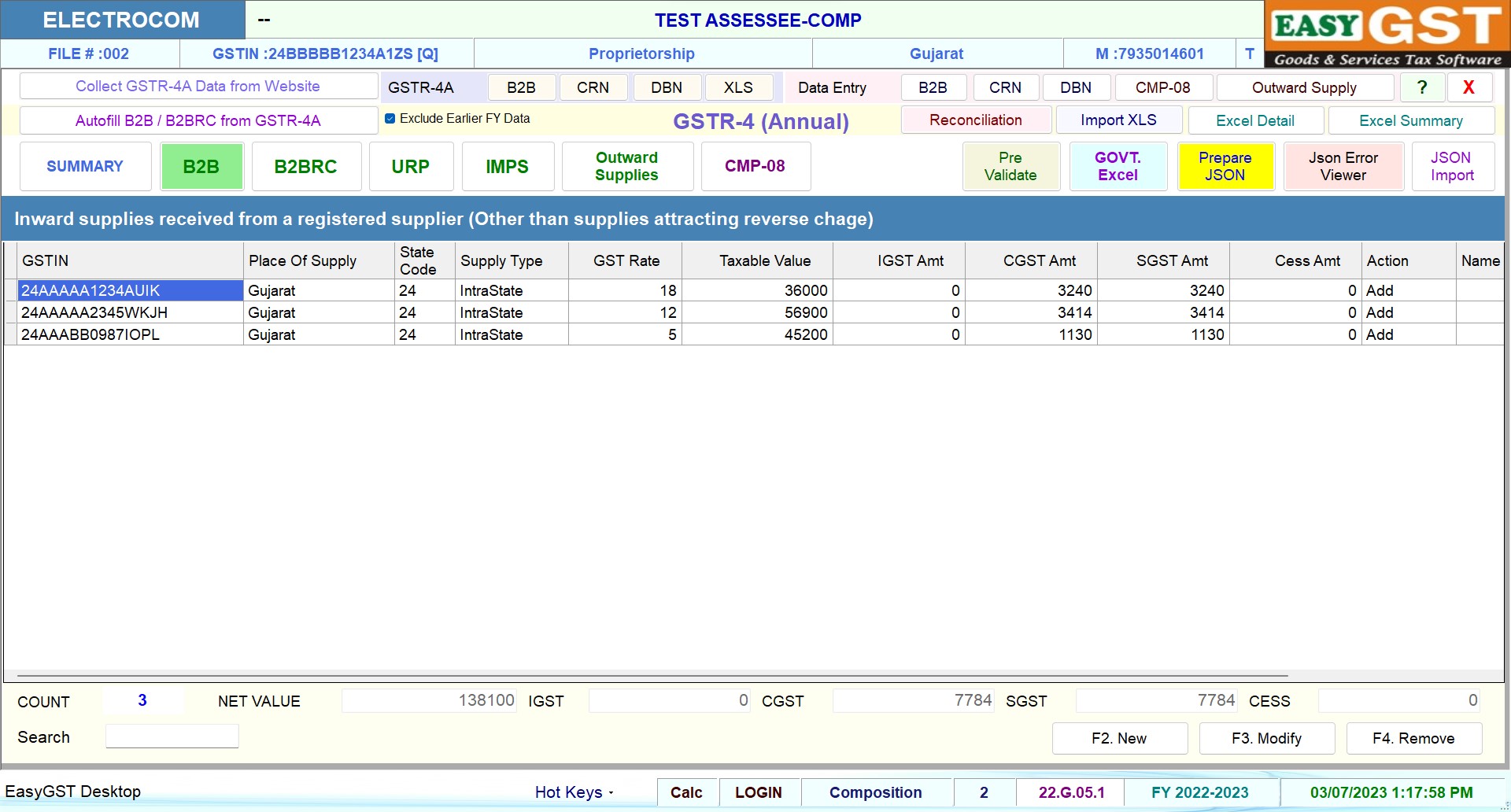Open the SUMMARY tab
This screenshot has height=812, width=1511.
point(85,167)
